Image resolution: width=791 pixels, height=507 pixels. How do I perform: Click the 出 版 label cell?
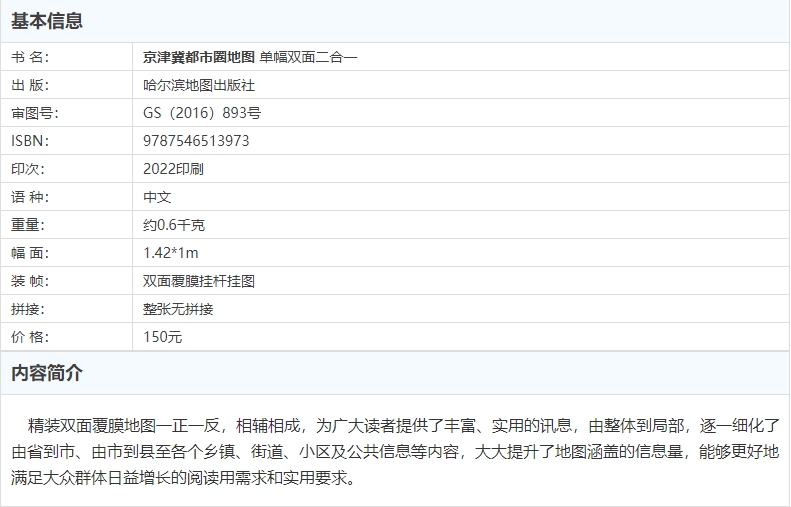pos(66,85)
